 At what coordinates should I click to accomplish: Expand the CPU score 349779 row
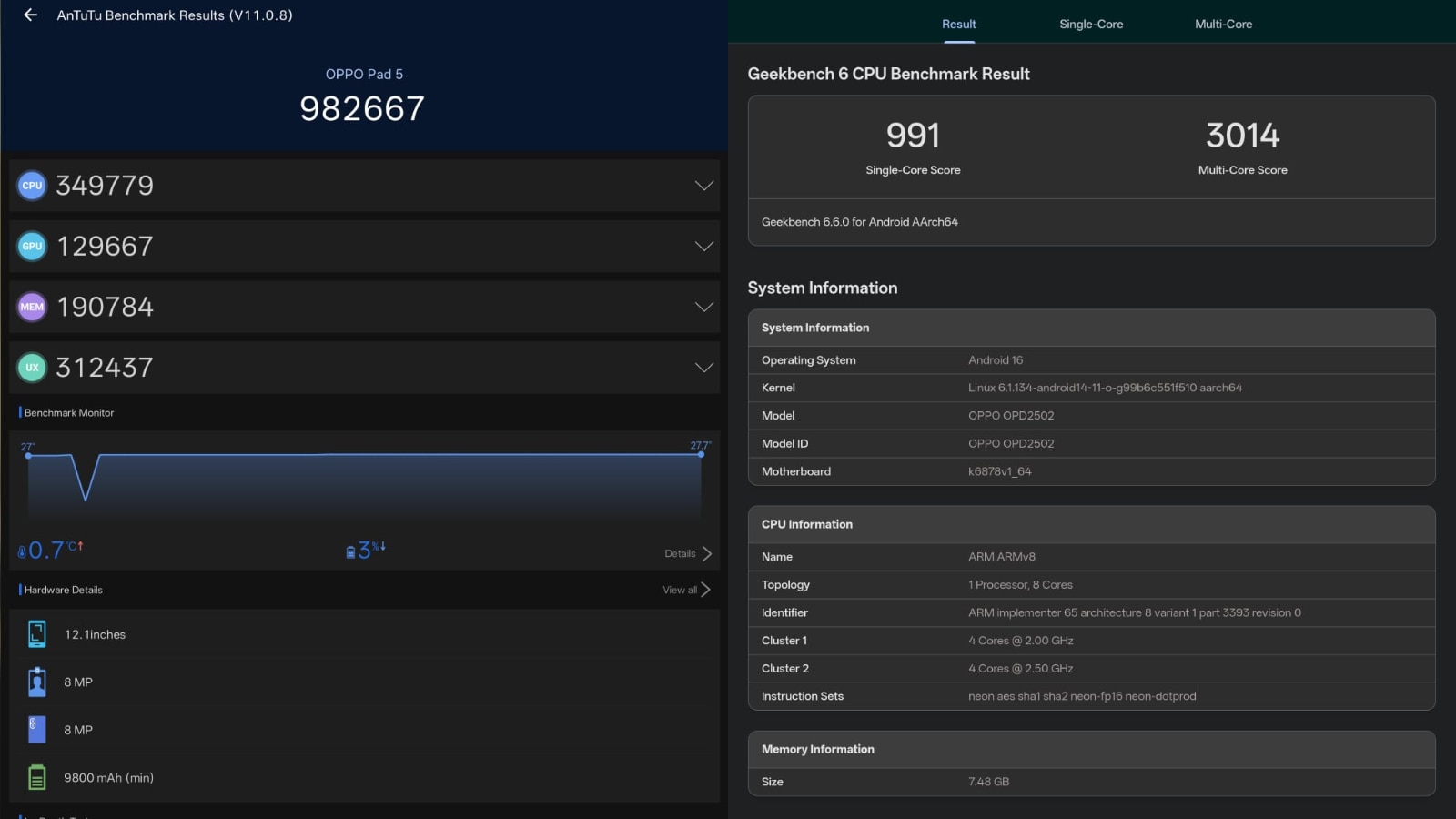[x=703, y=186]
